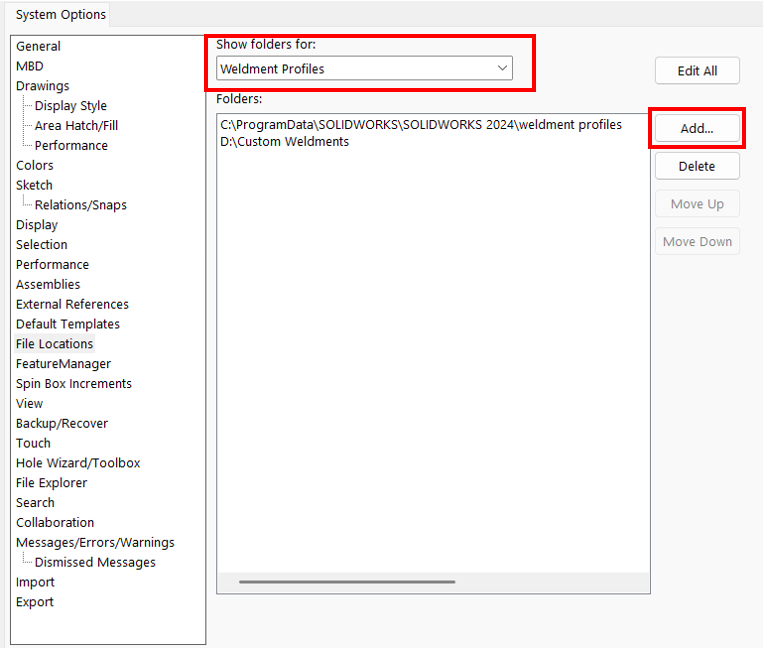Select the SOLIDWORKS 2024 weldment profiles path

coord(420,125)
